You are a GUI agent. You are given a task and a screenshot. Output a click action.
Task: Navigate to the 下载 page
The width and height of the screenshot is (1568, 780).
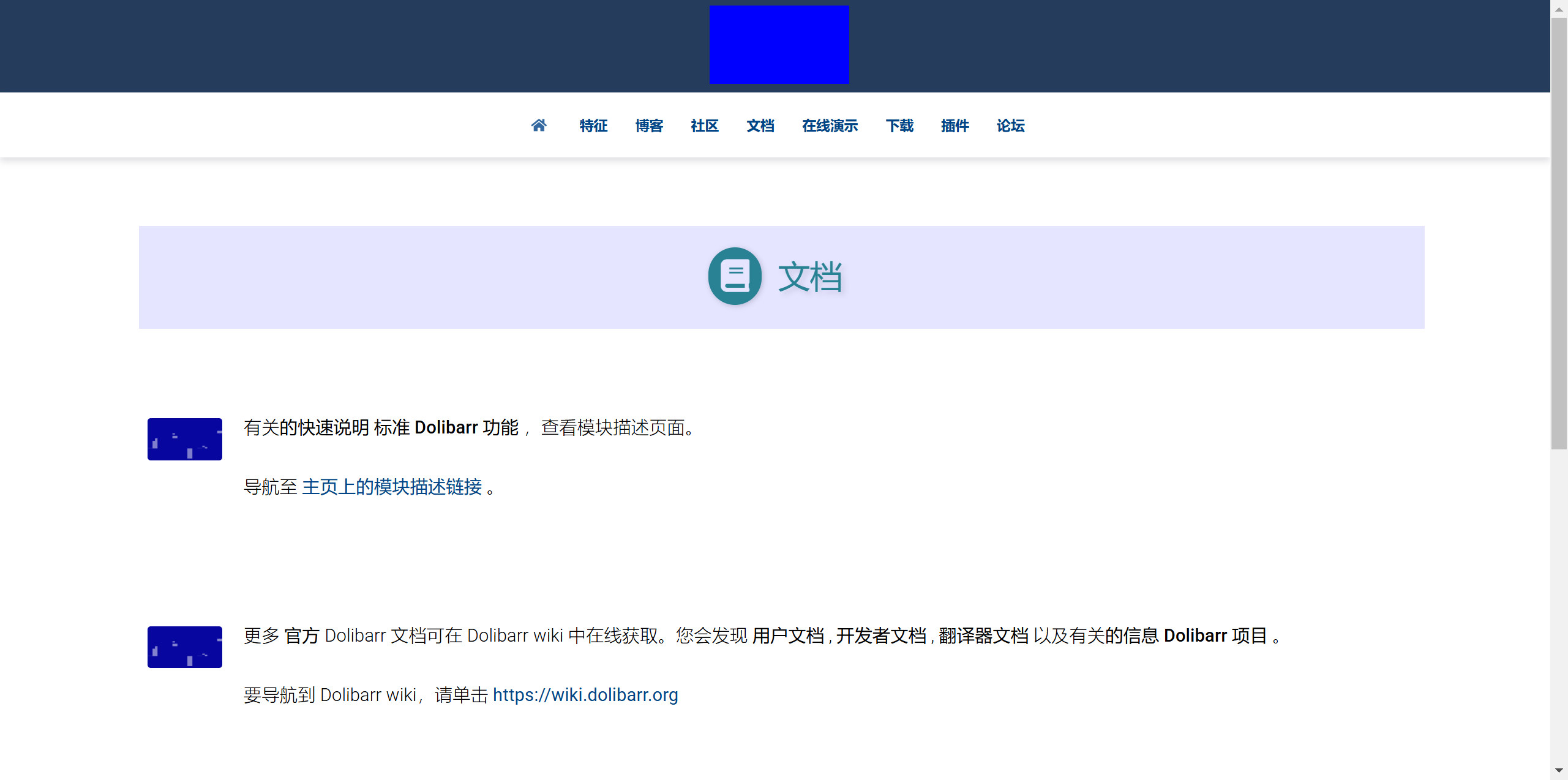899,126
